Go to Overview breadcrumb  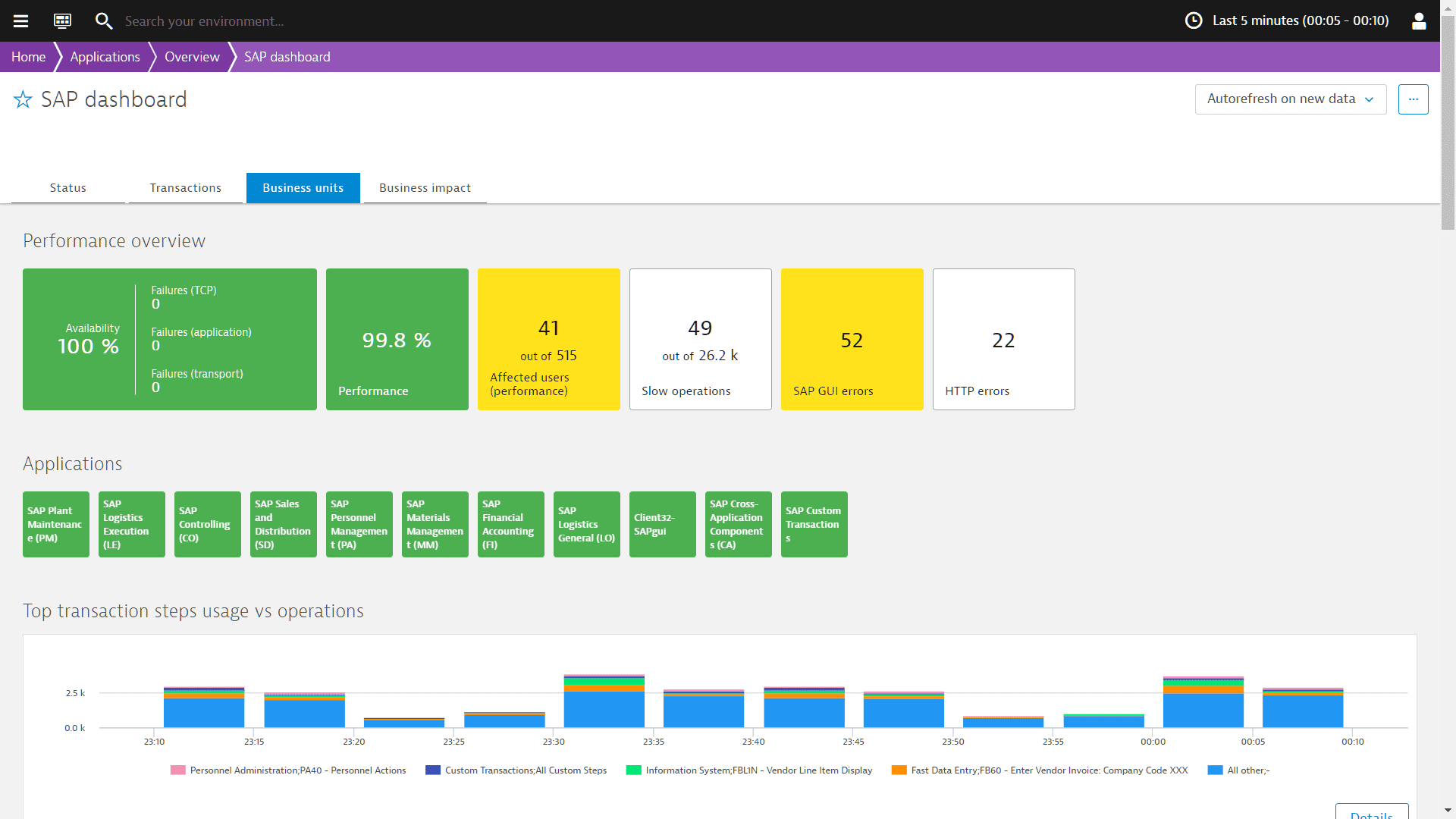coord(192,57)
